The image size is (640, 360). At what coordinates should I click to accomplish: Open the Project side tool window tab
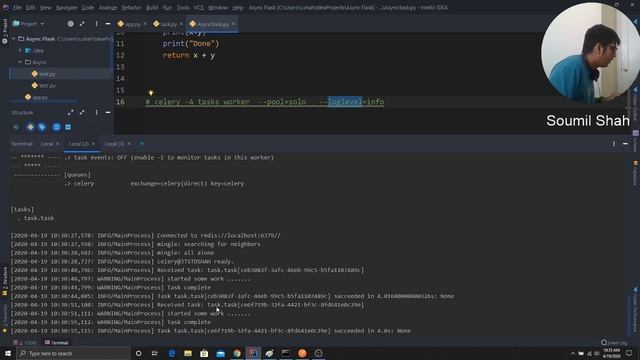4,31
